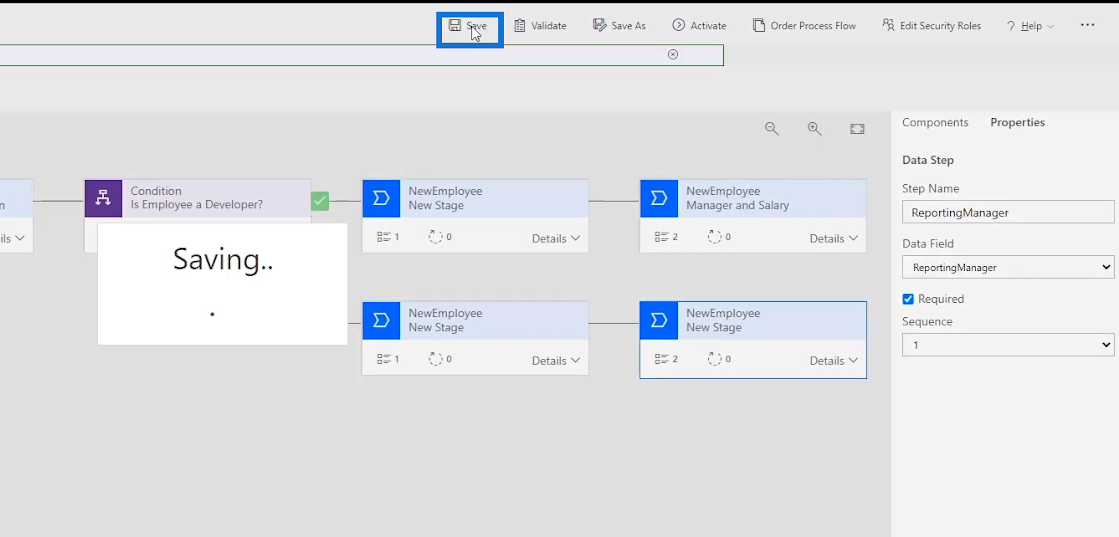
Task: Expand Details of bottom-left New Stage
Action: tap(556, 361)
